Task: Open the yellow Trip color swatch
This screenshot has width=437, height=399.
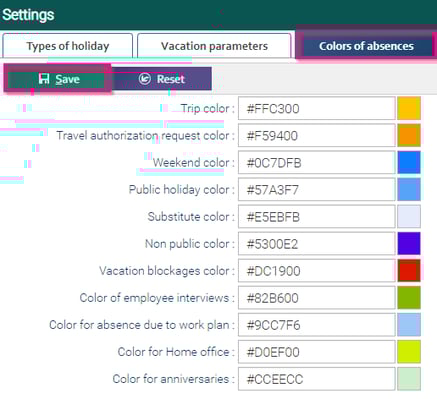Action: pyautogui.click(x=409, y=108)
